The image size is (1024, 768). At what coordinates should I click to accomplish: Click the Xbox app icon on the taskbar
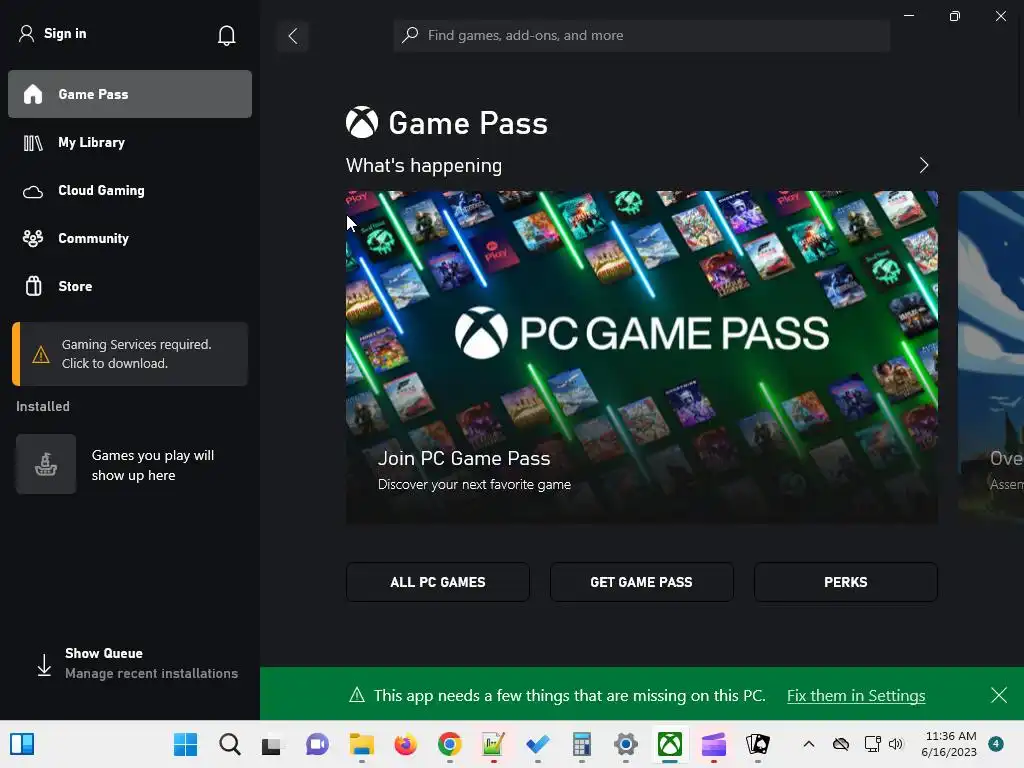point(669,744)
